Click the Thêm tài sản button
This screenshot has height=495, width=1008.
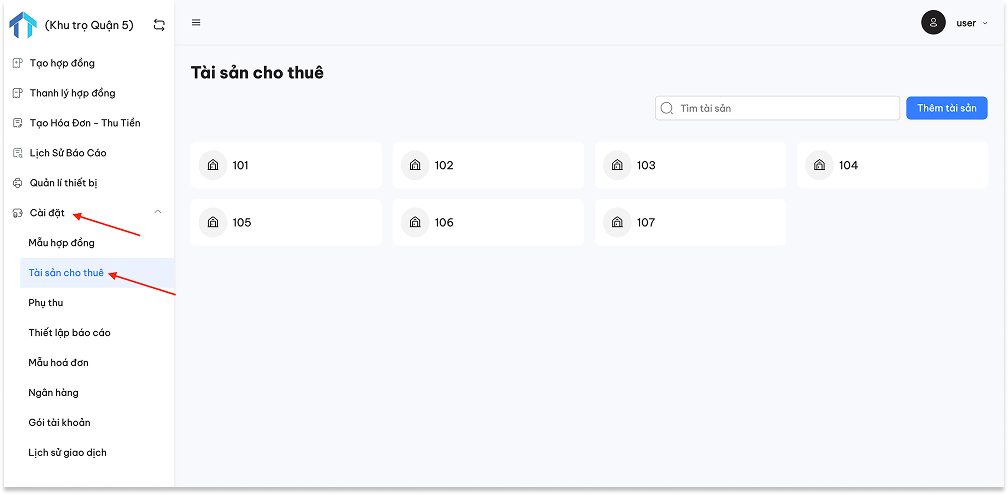[x=947, y=108]
